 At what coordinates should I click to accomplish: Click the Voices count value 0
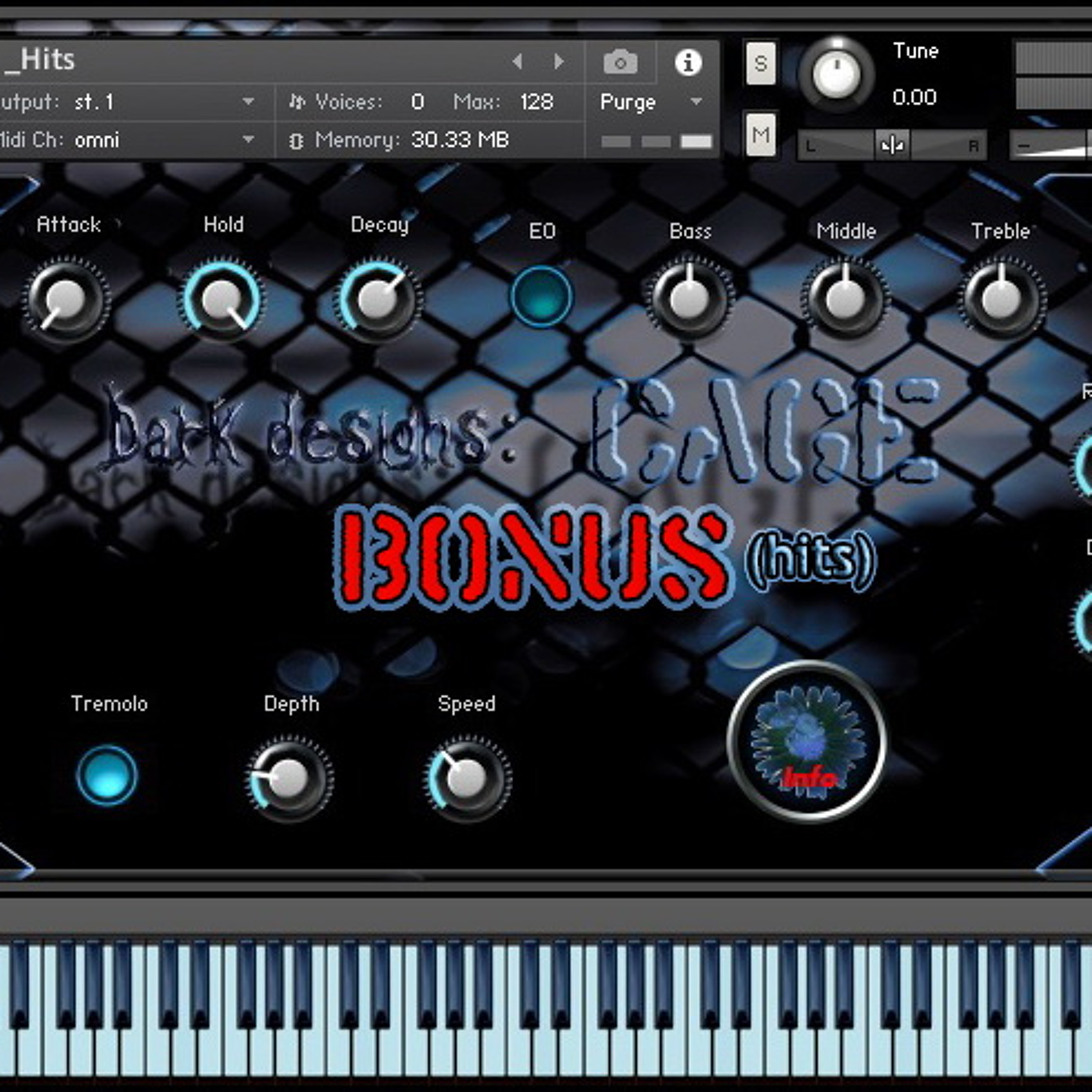point(418,102)
